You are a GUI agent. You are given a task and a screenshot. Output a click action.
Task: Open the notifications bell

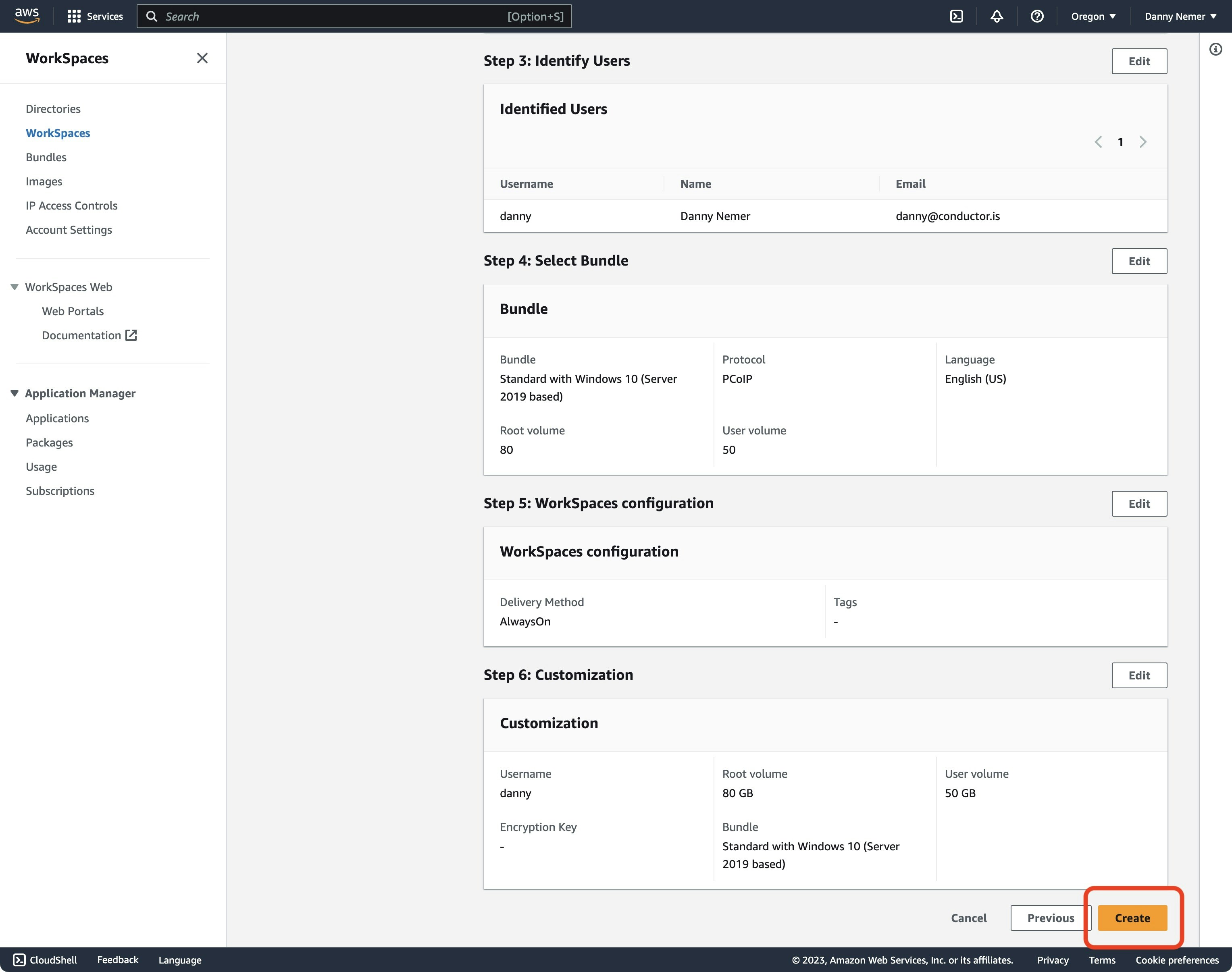pyautogui.click(x=996, y=16)
